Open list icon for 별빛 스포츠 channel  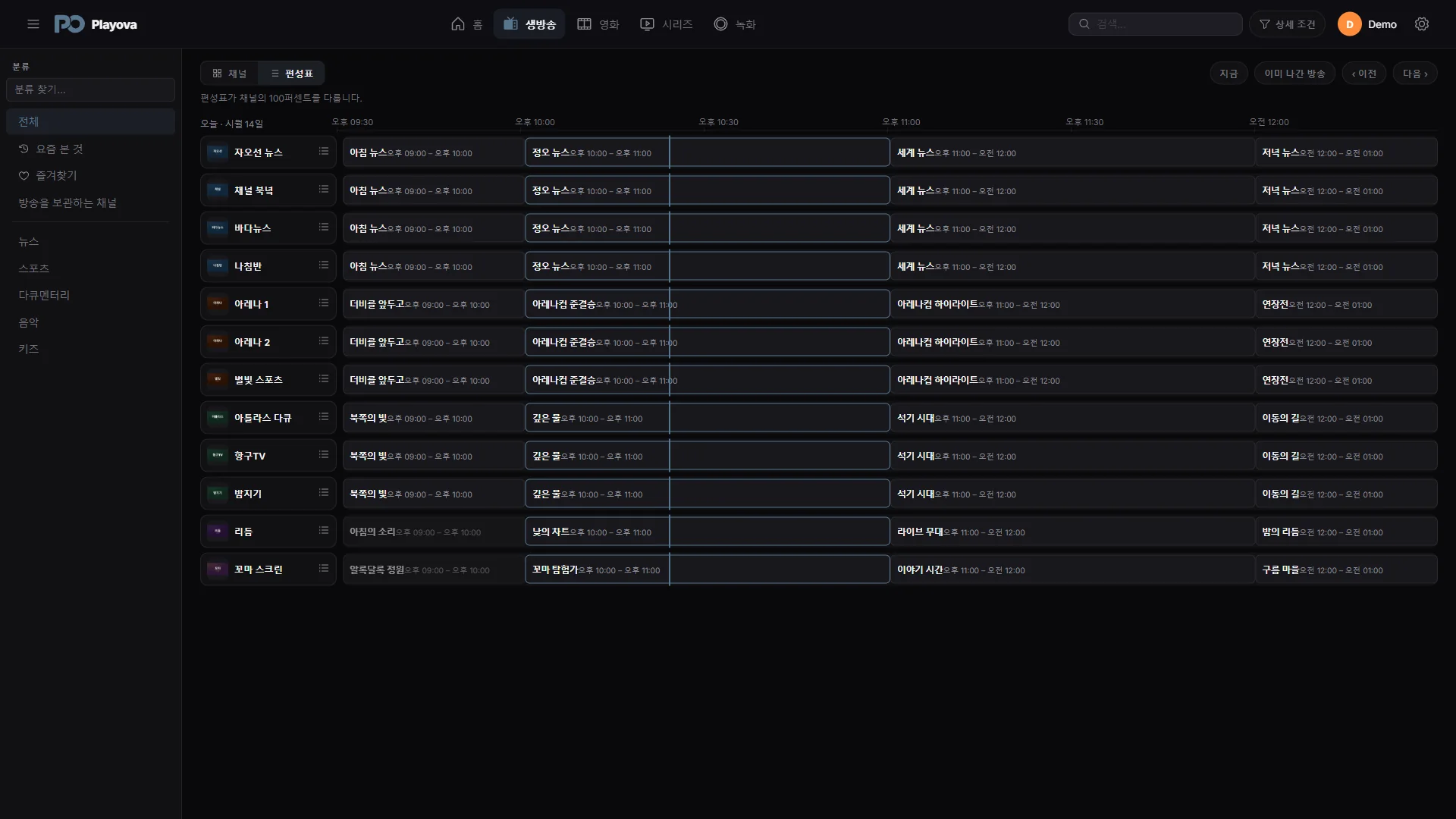pos(324,379)
